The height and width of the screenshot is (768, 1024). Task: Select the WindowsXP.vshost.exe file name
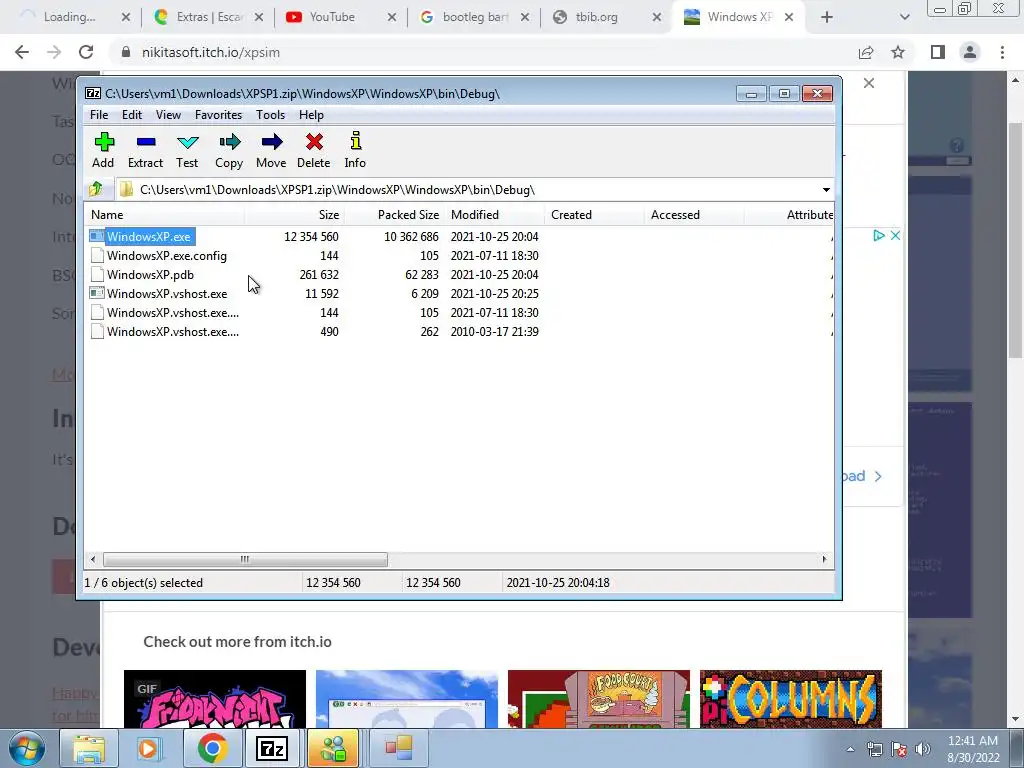[x=167, y=293]
